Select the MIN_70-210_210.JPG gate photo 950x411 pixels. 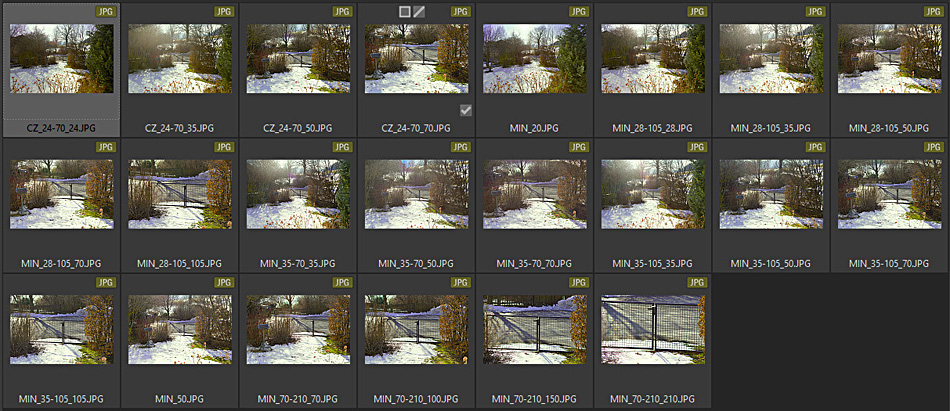[x=653, y=329]
